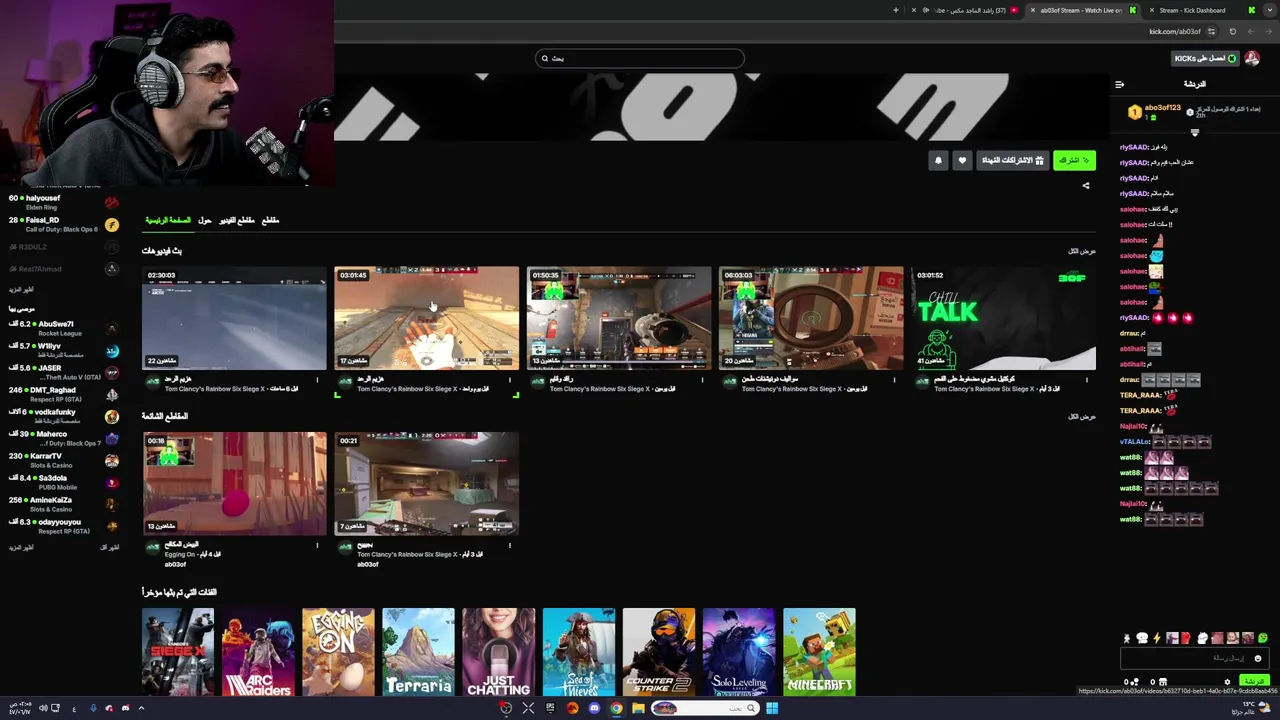Viewport: 1280px width, 720px height.
Task: Click the Kick K icon in the get KICKs button
Action: pyautogui.click(x=1232, y=58)
